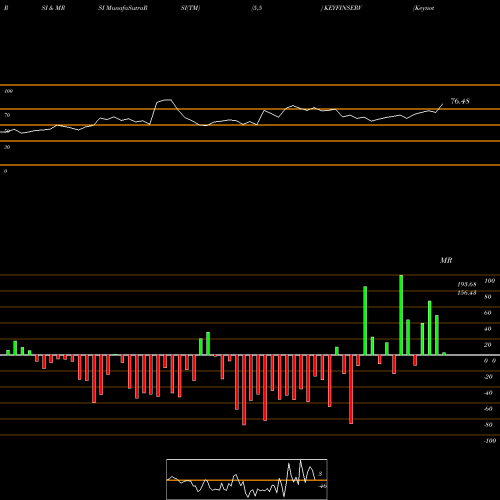Click the 156.48 value in MR panel
Image resolution: width=500 pixels, height=500 pixels.
click(467, 293)
